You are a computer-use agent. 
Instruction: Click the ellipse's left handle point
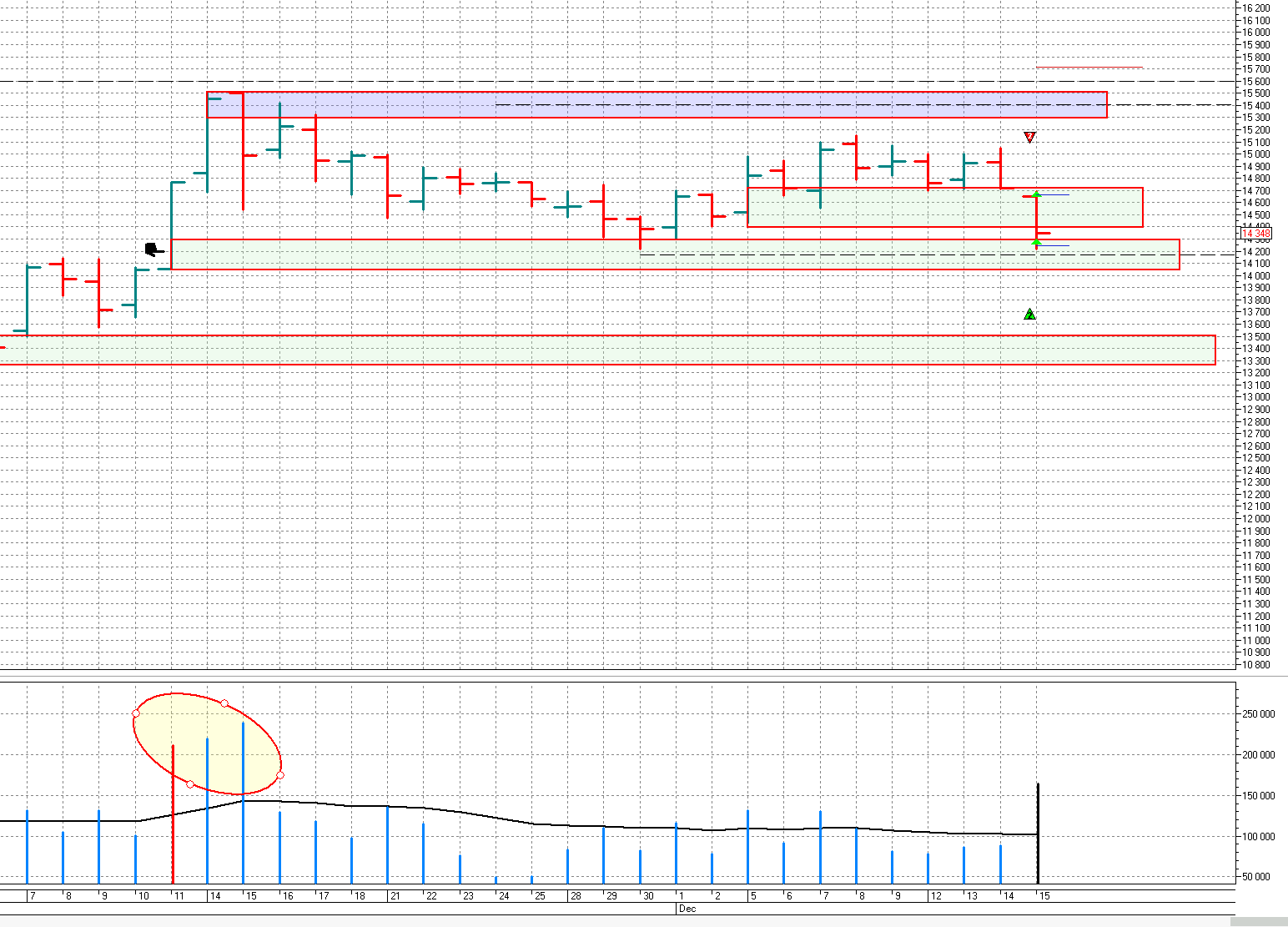(136, 713)
